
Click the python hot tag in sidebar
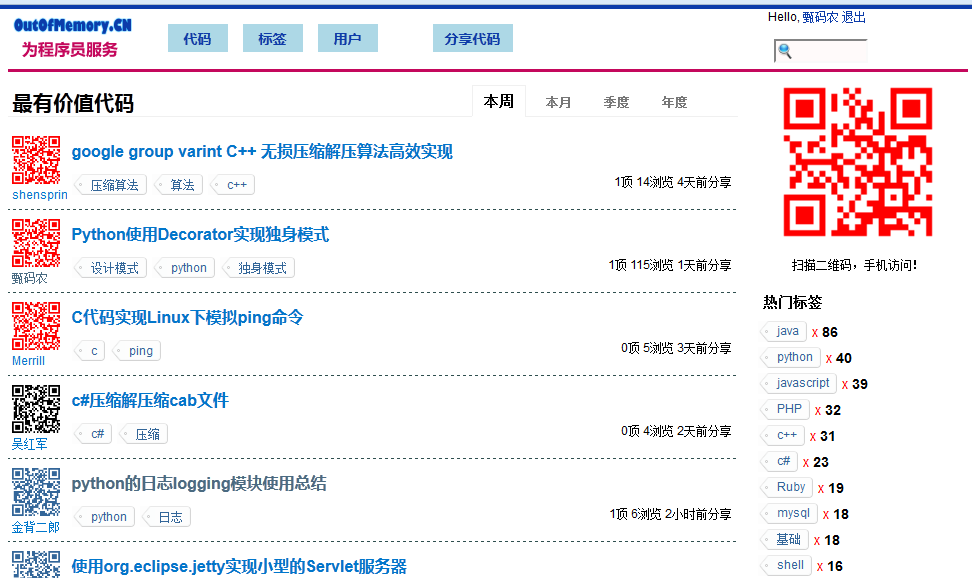coord(791,357)
